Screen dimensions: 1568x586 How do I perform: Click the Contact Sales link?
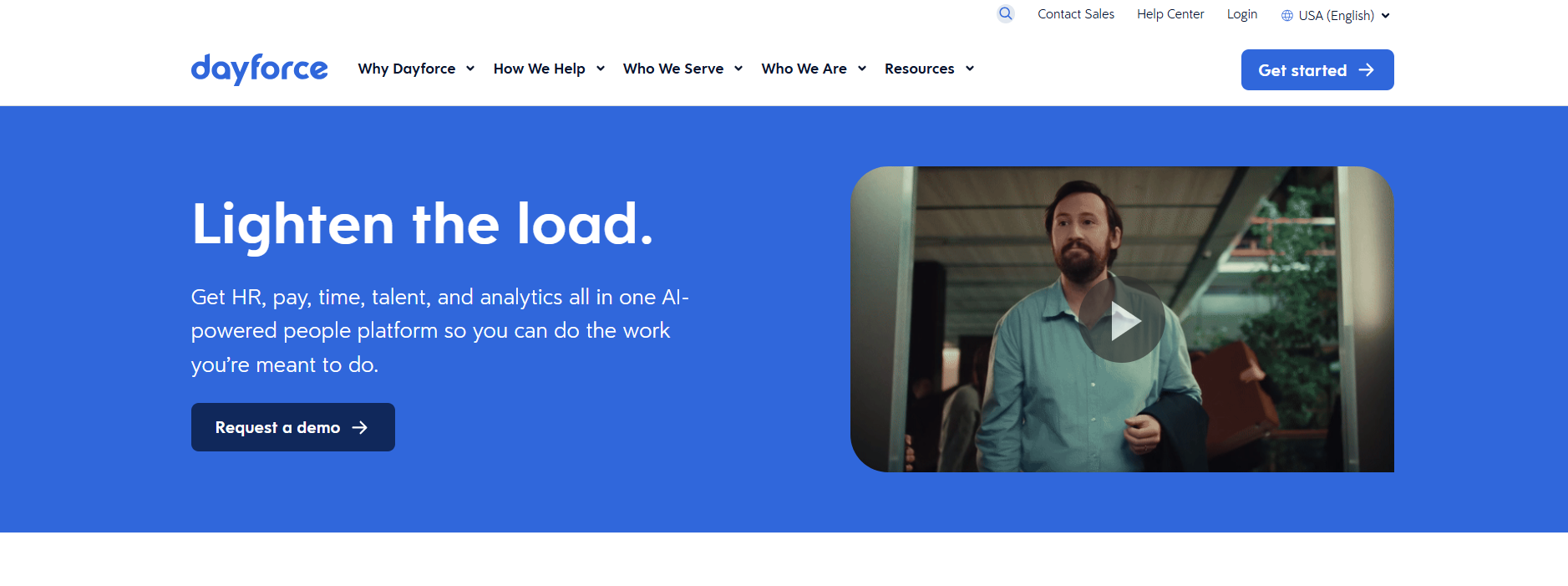pos(1076,14)
